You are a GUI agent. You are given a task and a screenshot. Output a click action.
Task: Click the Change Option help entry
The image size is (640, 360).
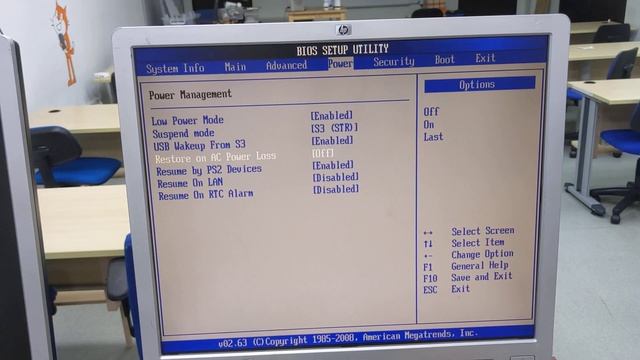(468, 255)
